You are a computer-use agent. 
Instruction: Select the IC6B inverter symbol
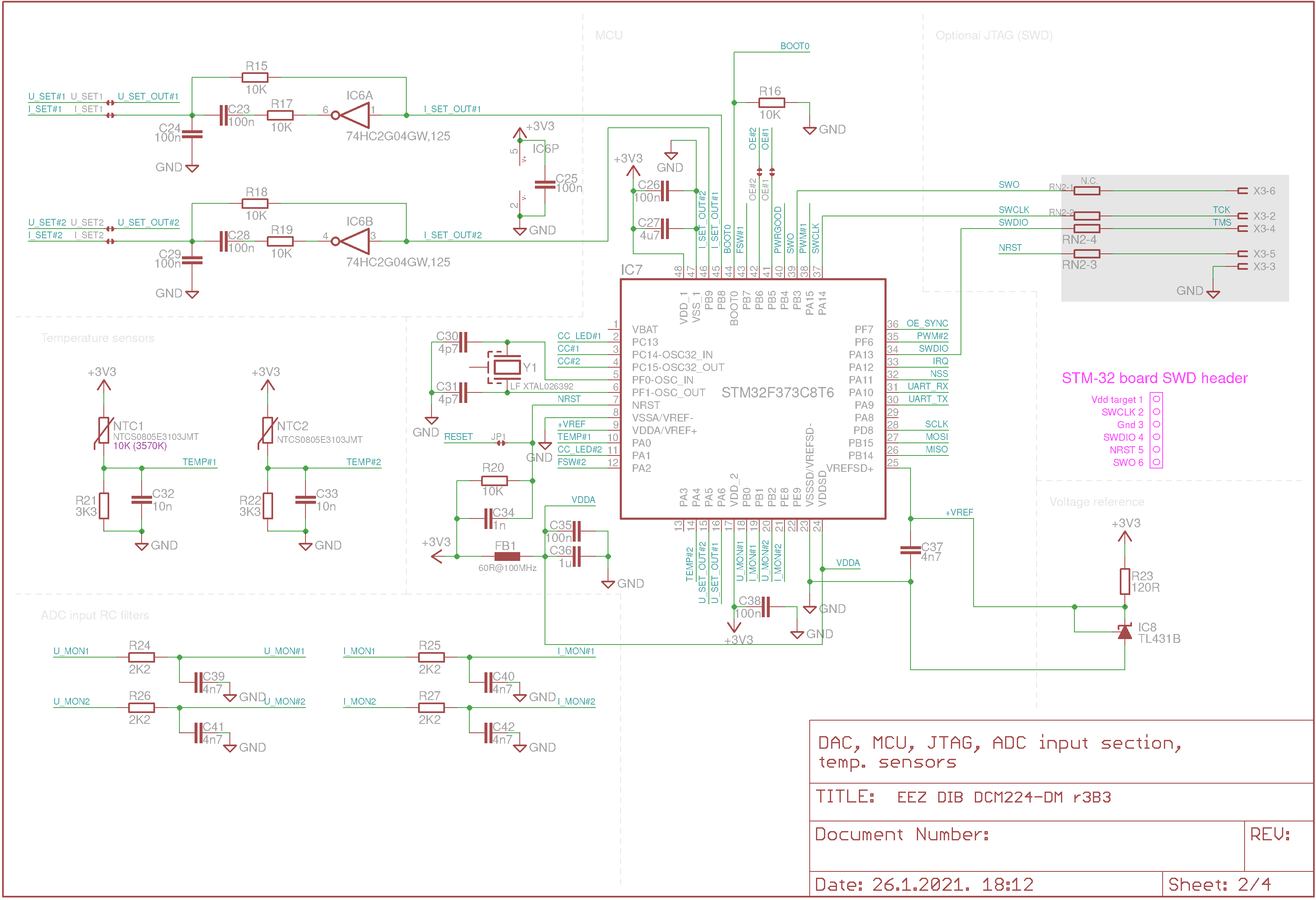[351, 241]
